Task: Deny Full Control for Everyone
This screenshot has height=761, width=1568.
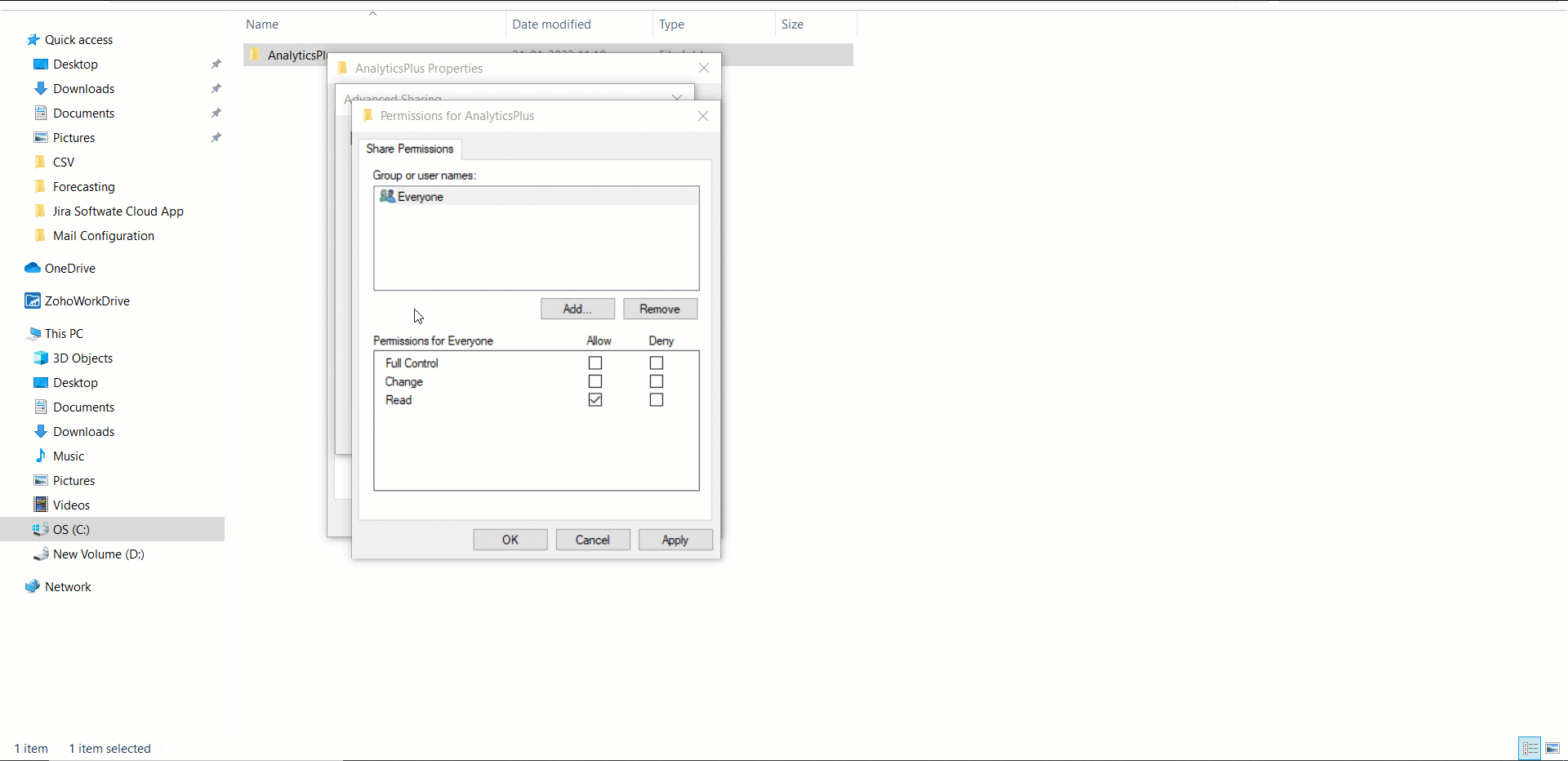Action: tap(657, 363)
